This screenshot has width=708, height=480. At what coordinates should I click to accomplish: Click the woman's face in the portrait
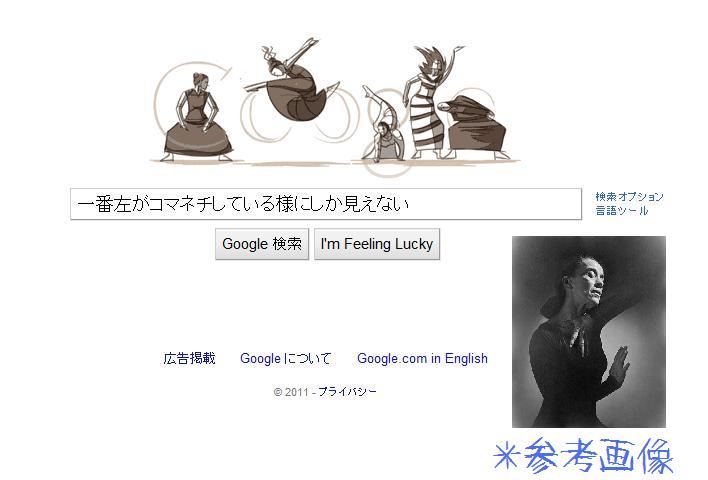[588, 282]
